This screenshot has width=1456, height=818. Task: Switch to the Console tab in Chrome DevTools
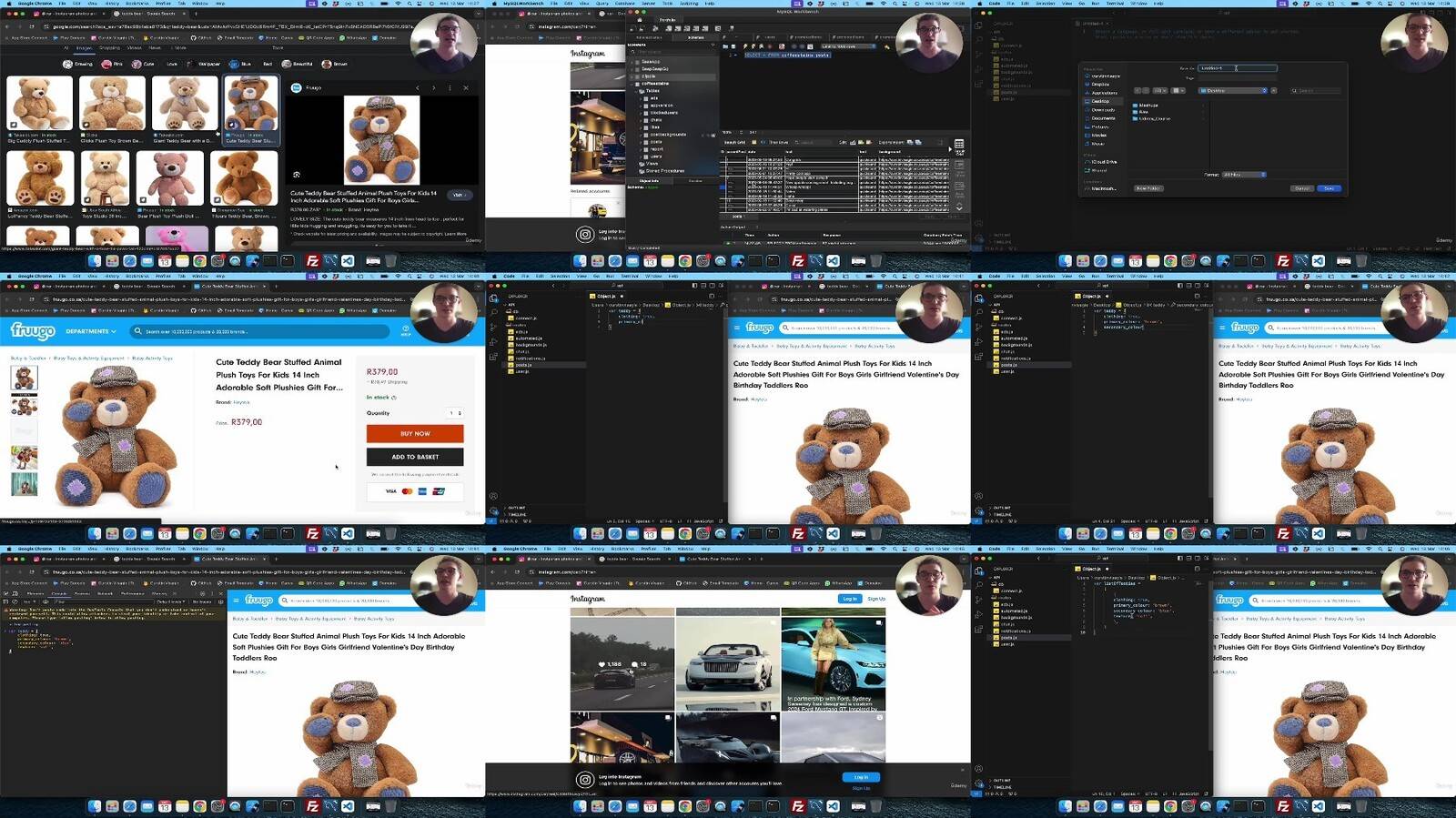59,593
